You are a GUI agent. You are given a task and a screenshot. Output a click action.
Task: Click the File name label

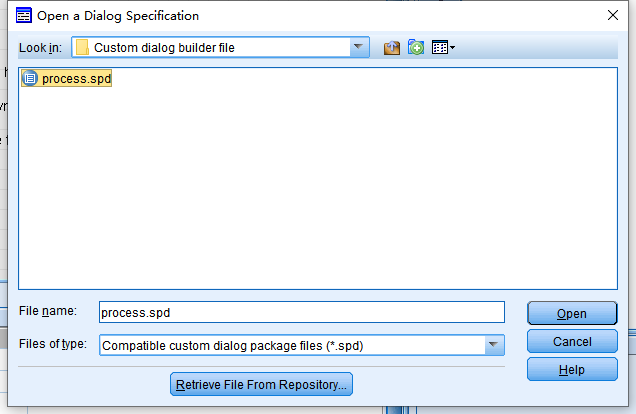[48, 311]
